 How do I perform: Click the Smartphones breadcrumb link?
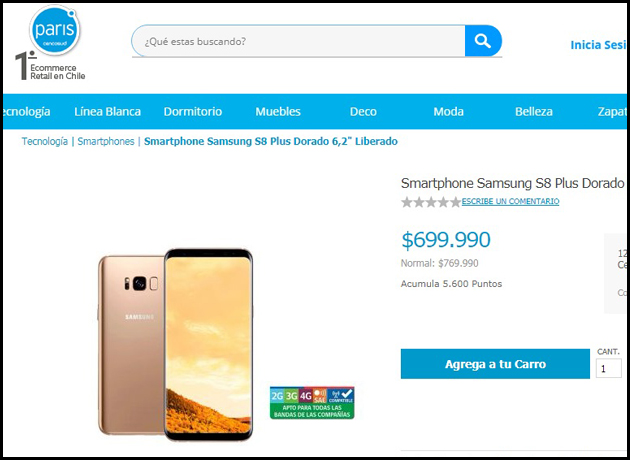(106, 141)
